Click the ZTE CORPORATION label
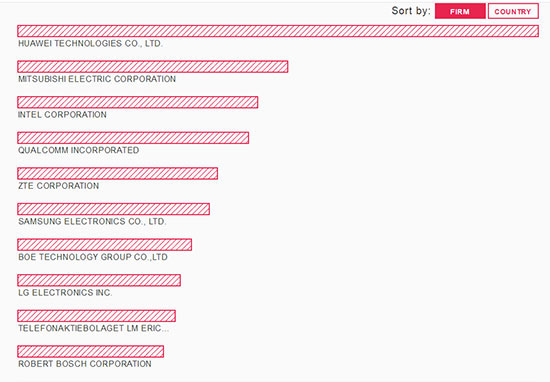Image resolution: width=550 pixels, height=382 pixels. tap(59, 186)
